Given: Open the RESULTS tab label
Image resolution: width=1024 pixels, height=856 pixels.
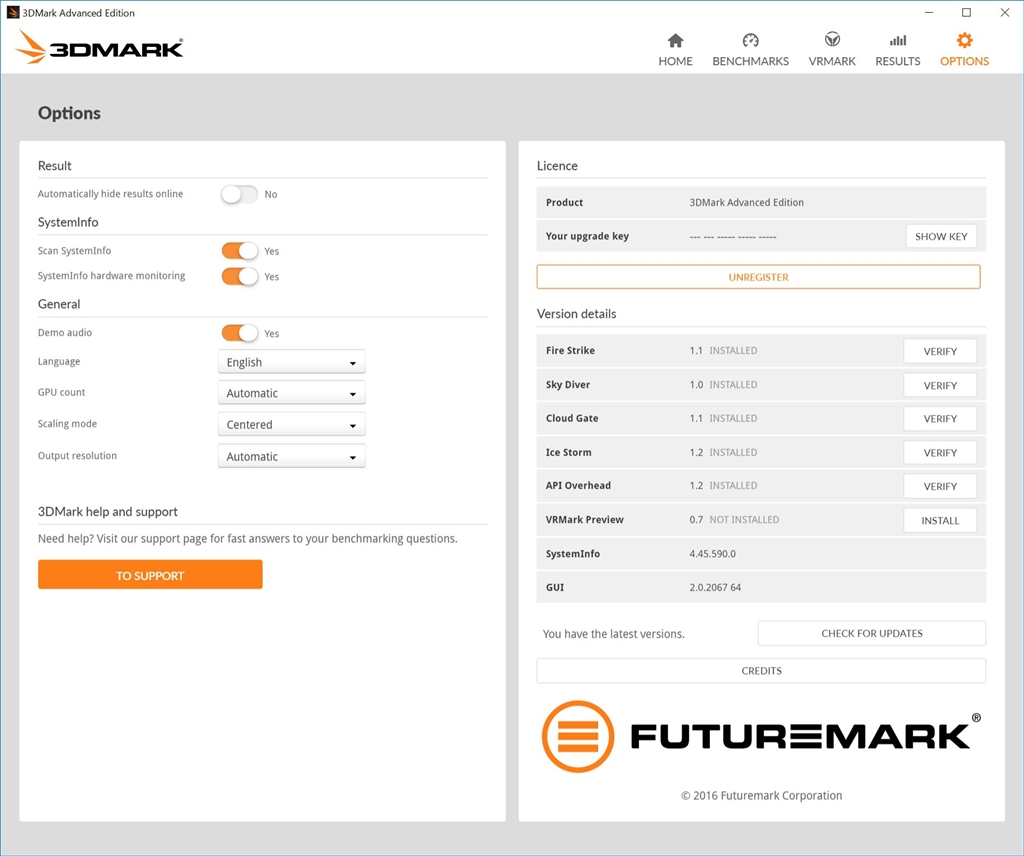Looking at the screenshot, I should click(898, 61).
